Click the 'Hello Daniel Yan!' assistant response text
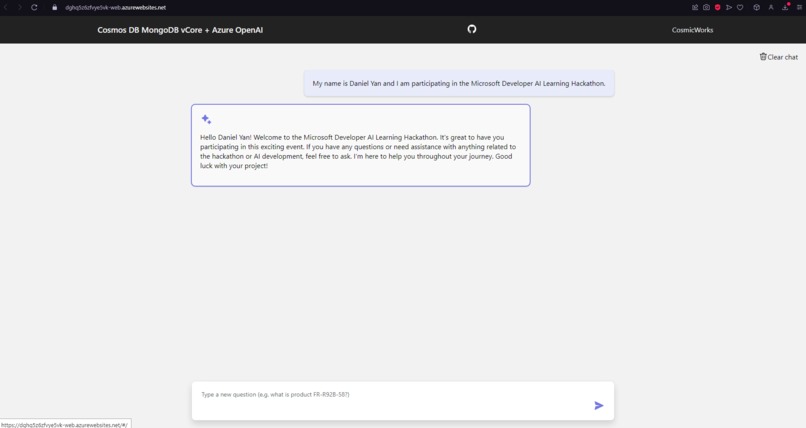Viewport: 806px width, 428px height. 358,152
